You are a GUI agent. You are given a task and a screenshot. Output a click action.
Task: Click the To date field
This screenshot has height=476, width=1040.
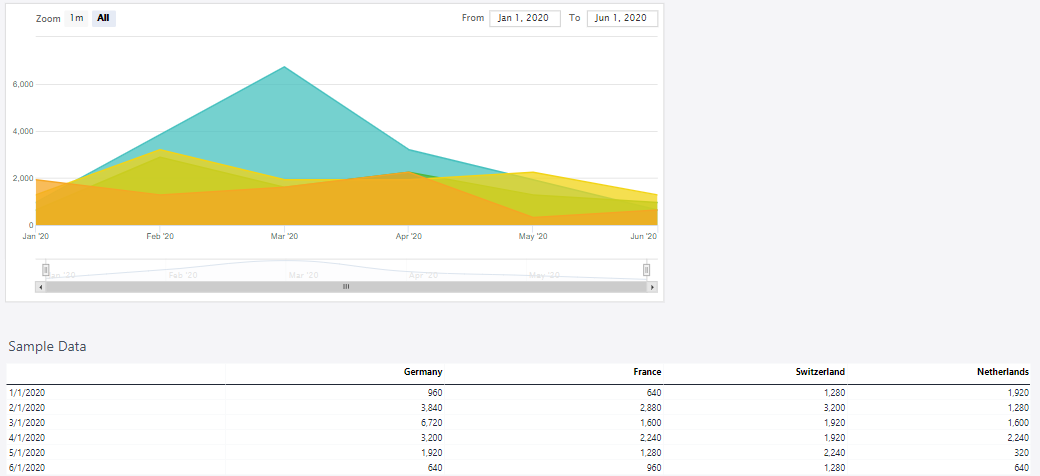(x=622, y=18)
